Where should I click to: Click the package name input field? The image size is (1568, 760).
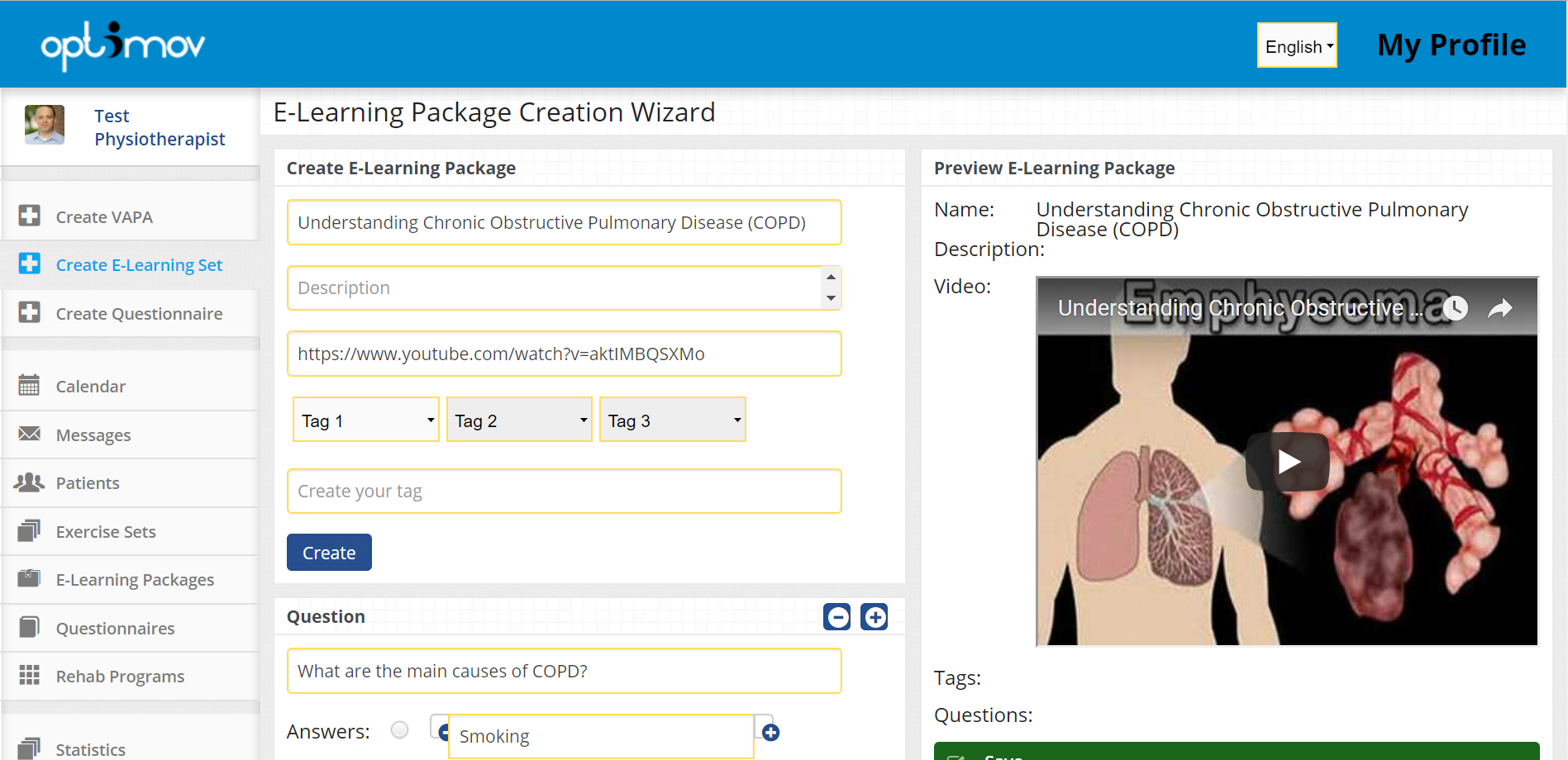565,222
